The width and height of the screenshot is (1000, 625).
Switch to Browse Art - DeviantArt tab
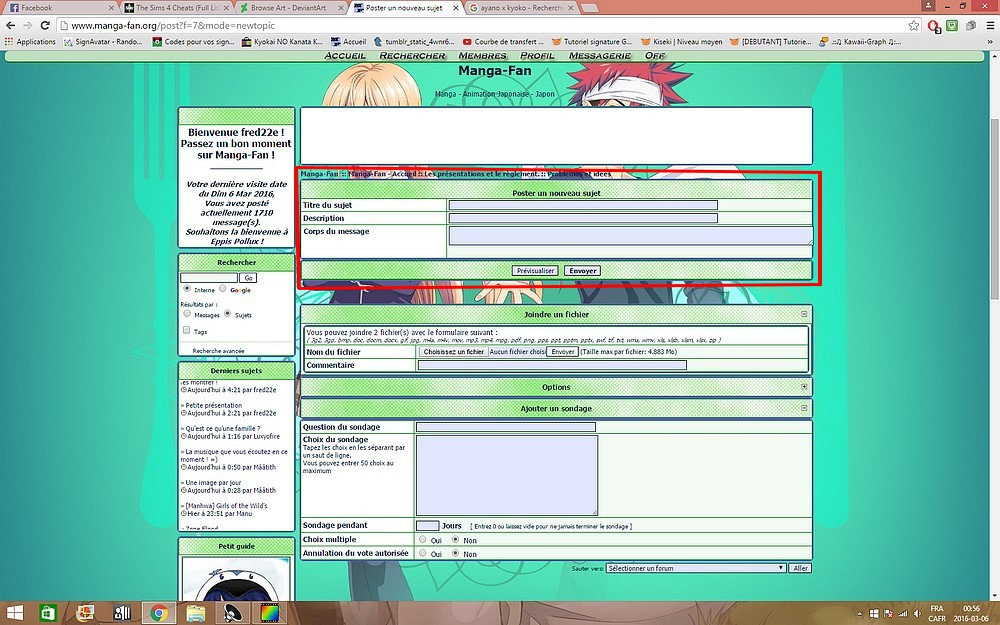point(290,8)
